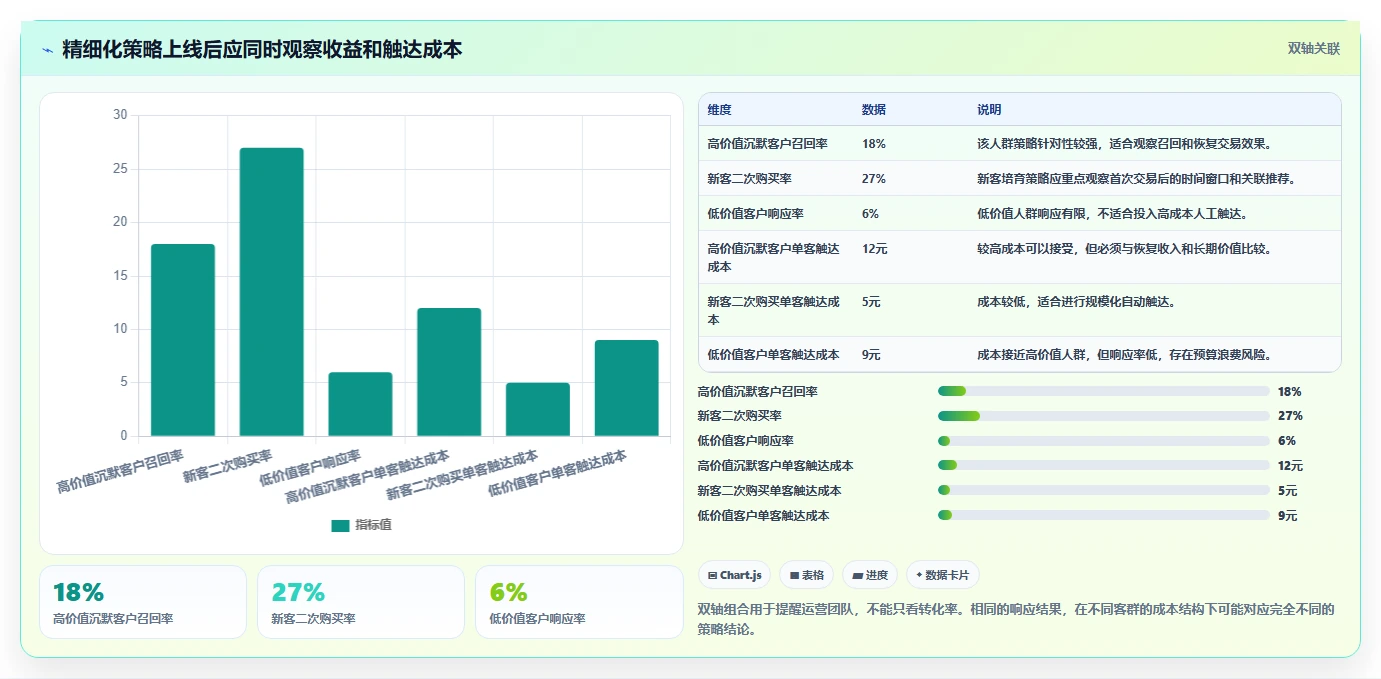Click the 12元 value in table

[x=874, y=248]
